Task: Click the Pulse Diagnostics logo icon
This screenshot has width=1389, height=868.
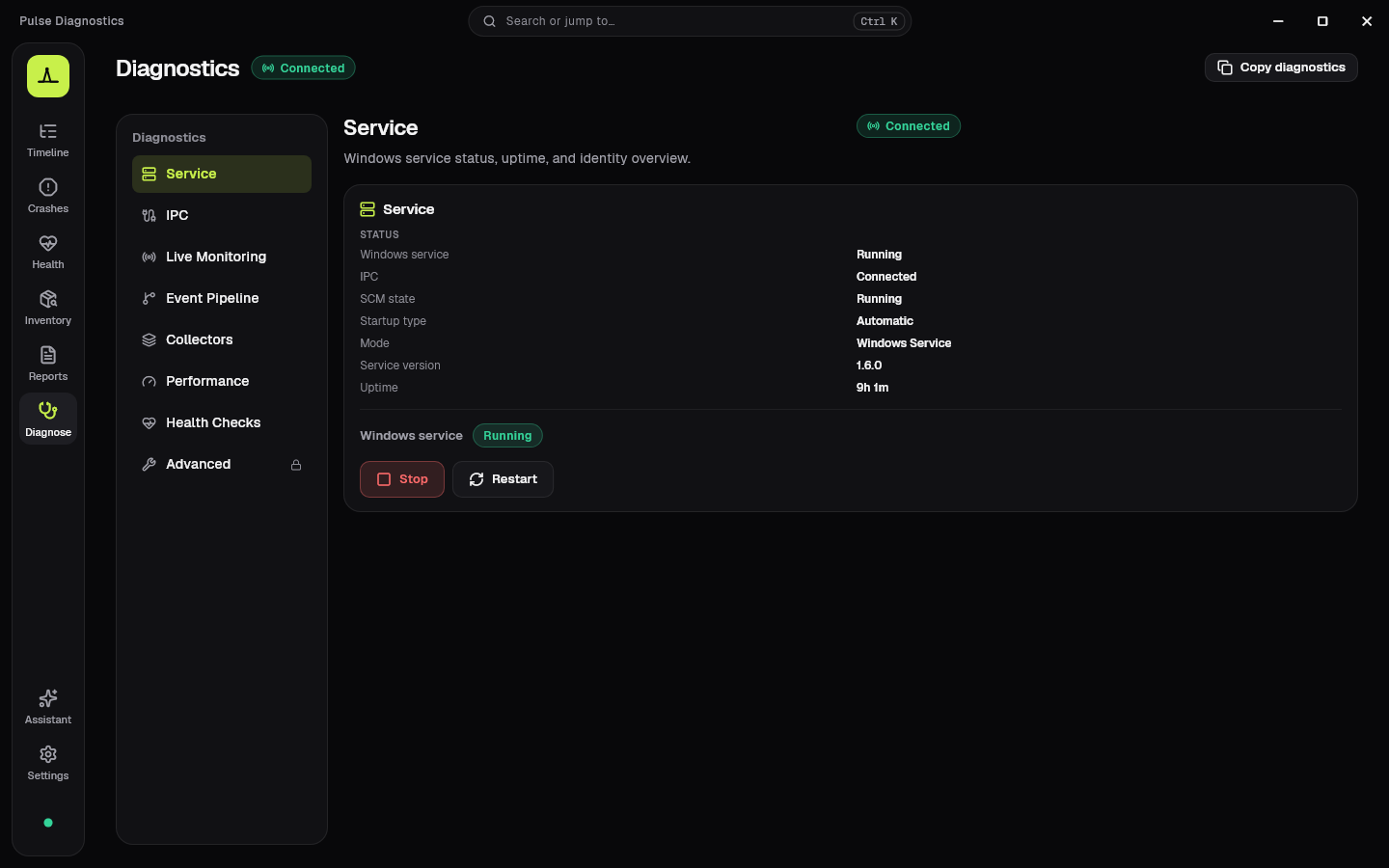Action: pyautogui.click(x=48, y=76)
